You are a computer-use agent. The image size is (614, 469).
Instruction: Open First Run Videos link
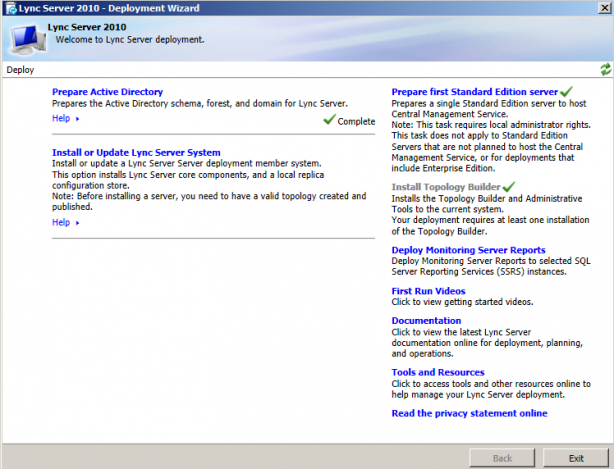tap(428, 291)
